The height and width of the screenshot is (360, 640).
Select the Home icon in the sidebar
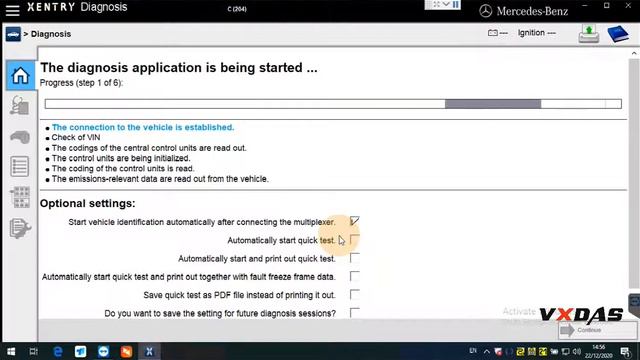(x=20, y=76)
